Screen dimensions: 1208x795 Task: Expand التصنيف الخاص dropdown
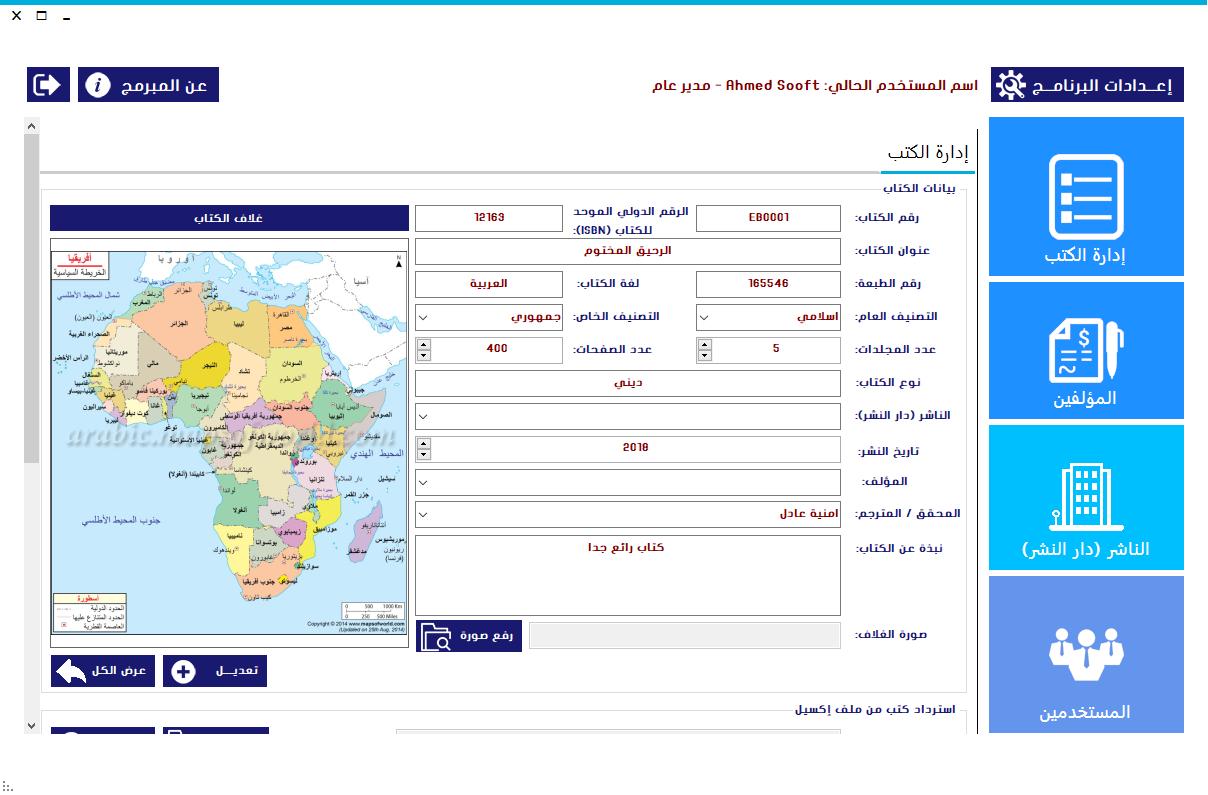pos(423,317)
